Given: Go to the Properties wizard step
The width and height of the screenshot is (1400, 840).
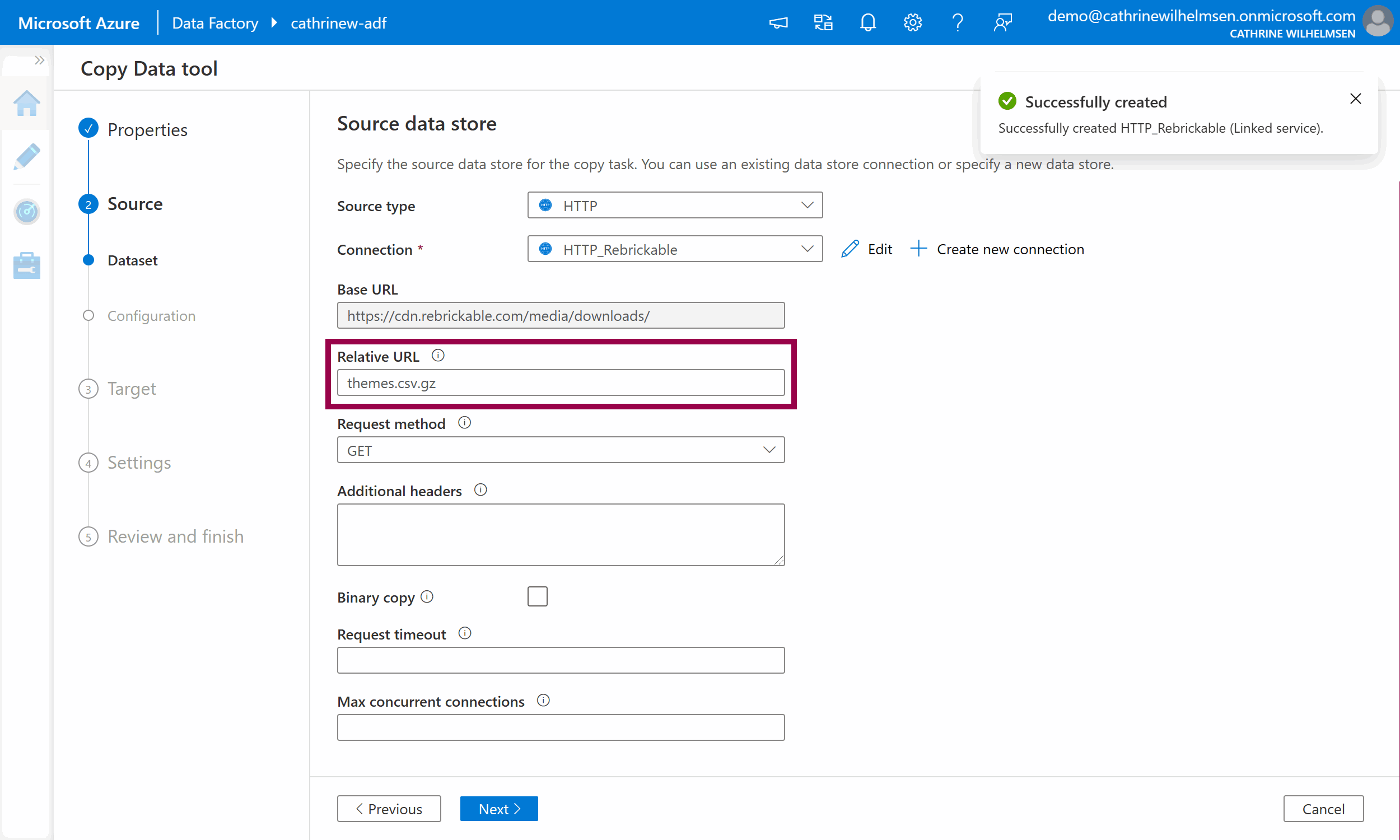Looking at the screenshot, I should [147, 129].
